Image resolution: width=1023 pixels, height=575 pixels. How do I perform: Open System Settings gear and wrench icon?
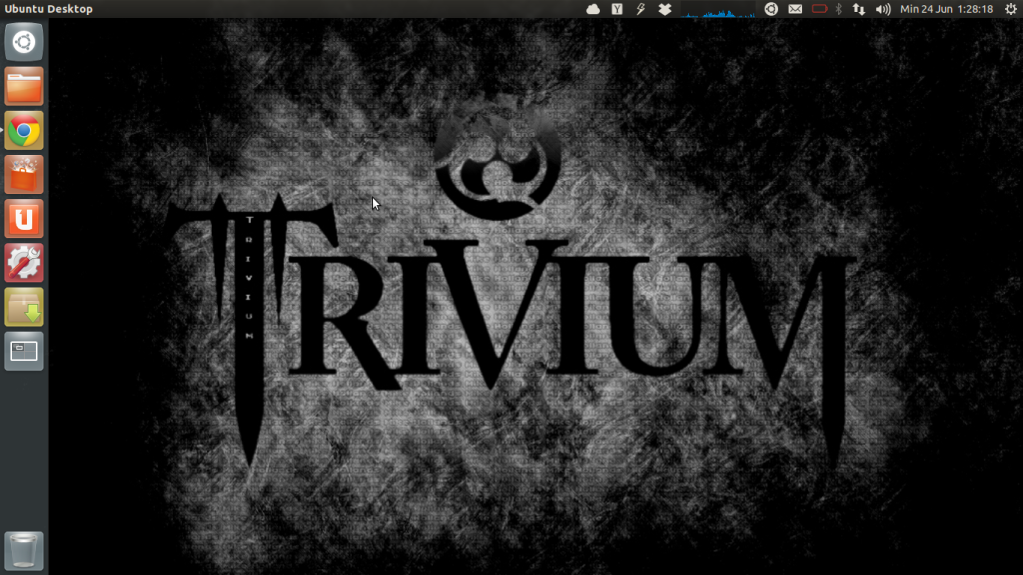click(x=24, y=263)
